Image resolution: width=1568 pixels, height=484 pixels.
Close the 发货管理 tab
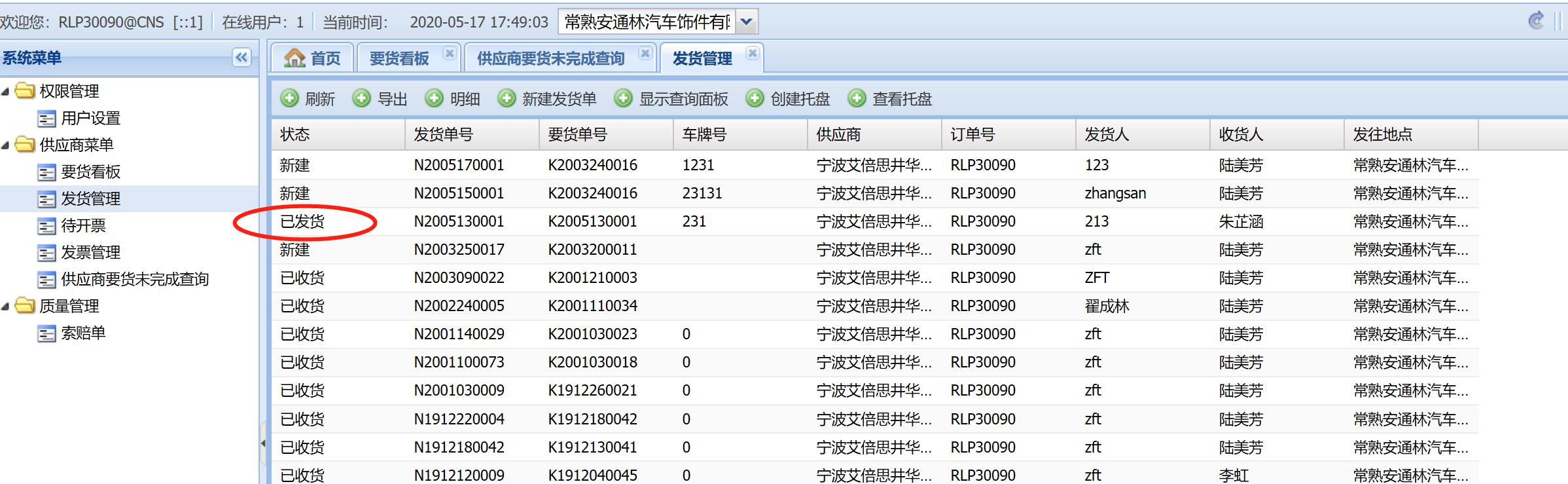coord(753,53)
